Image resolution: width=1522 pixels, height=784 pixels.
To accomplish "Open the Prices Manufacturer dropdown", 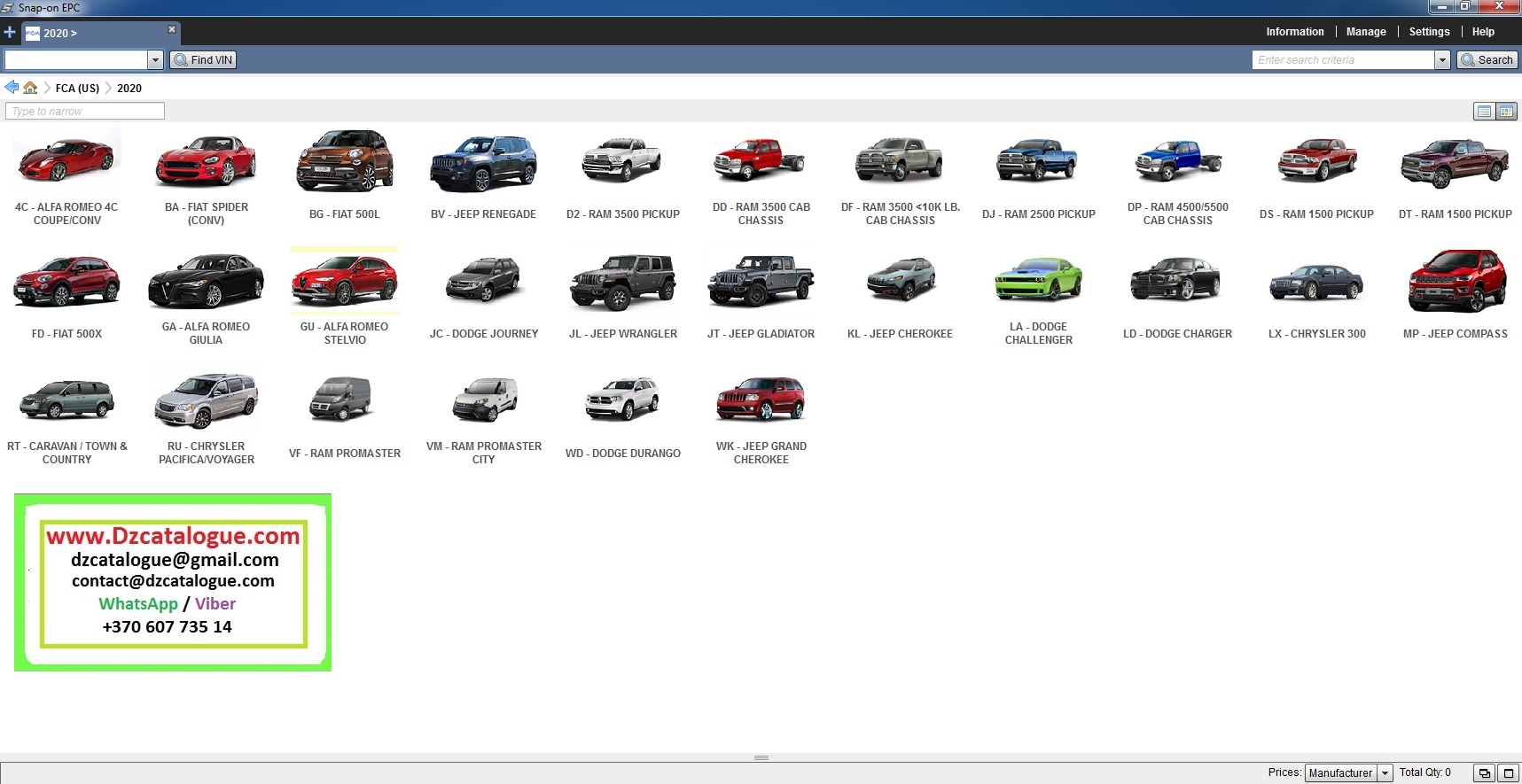I will [x=1348, y=773].
